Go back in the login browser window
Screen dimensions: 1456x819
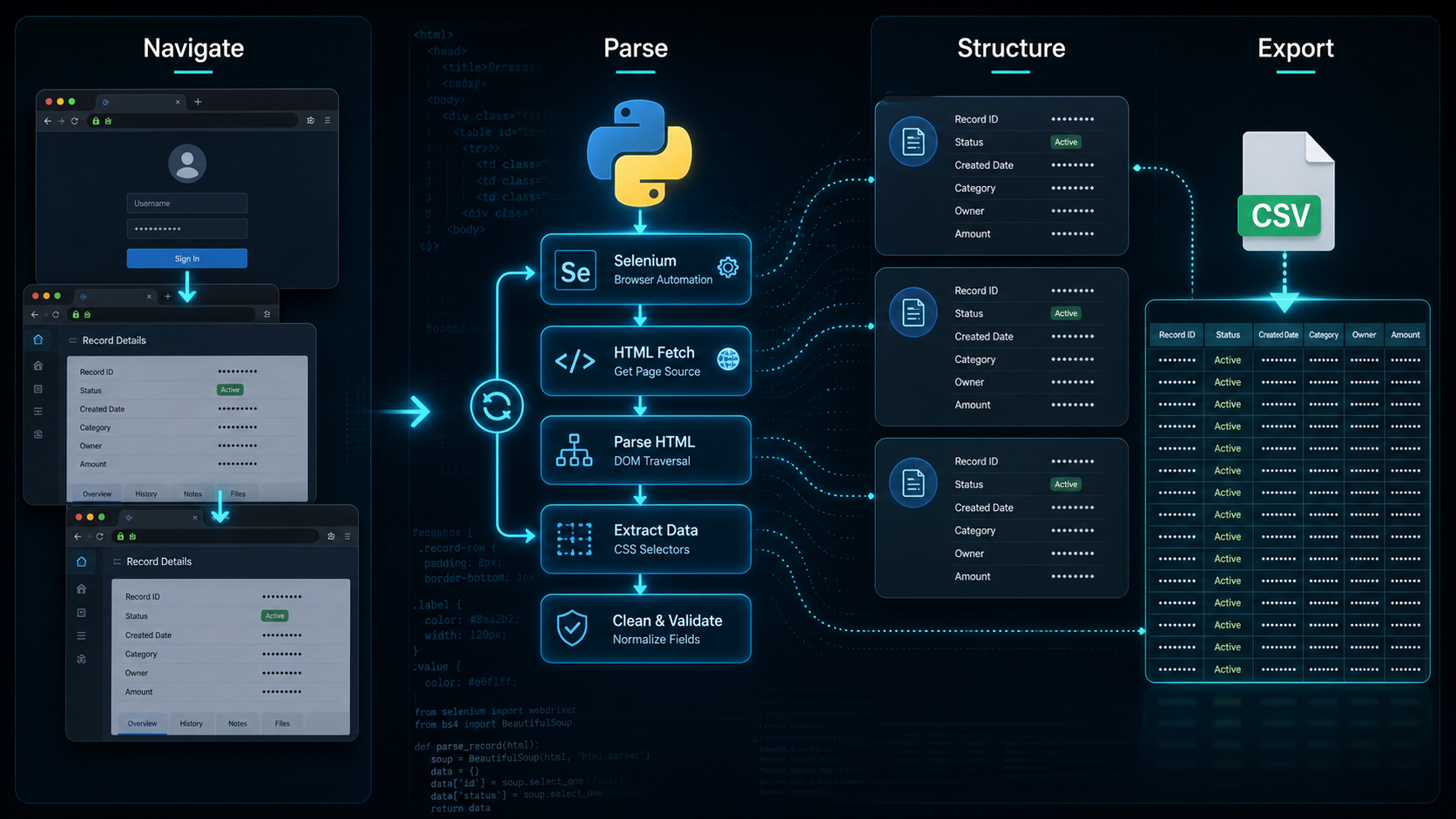click(x=47, y=121)
